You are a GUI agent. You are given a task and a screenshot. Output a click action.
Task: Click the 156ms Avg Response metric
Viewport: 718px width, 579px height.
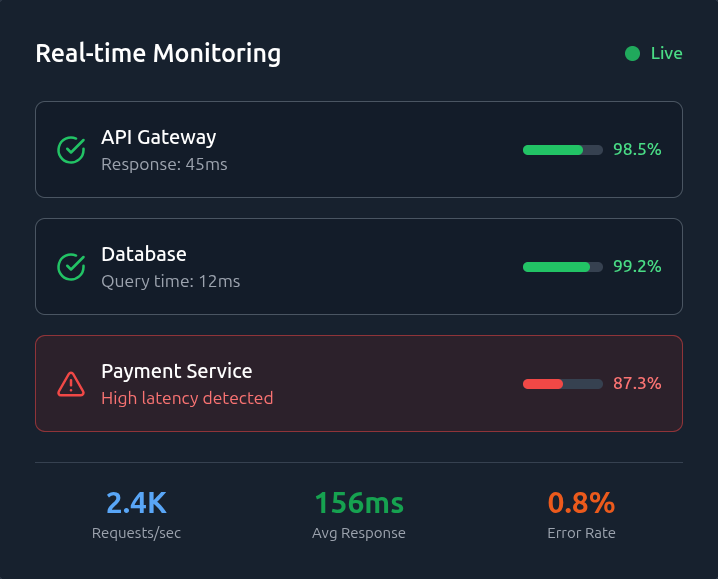(358, 503)
